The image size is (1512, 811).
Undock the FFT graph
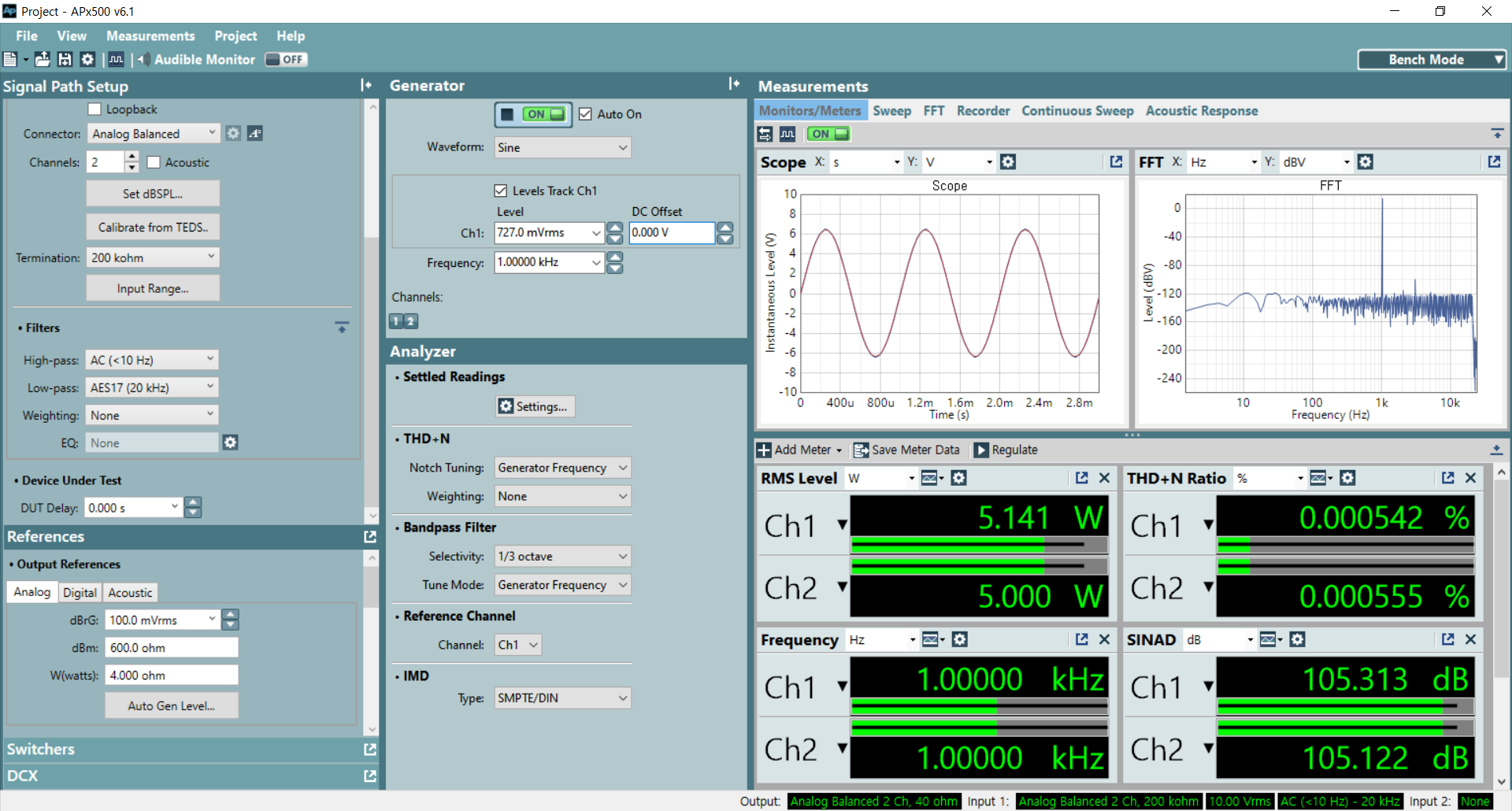1494,161
